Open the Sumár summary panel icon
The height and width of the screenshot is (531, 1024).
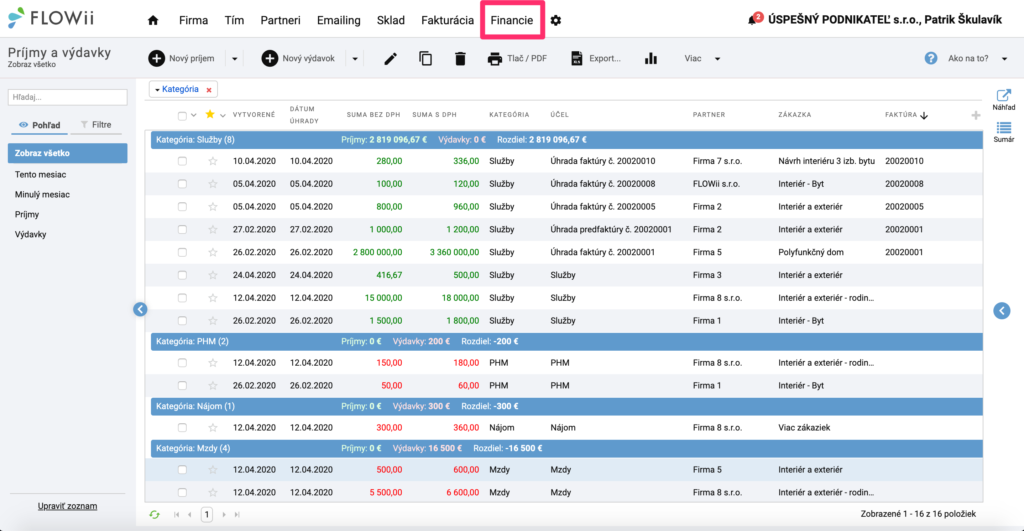tap(1004, 132)
